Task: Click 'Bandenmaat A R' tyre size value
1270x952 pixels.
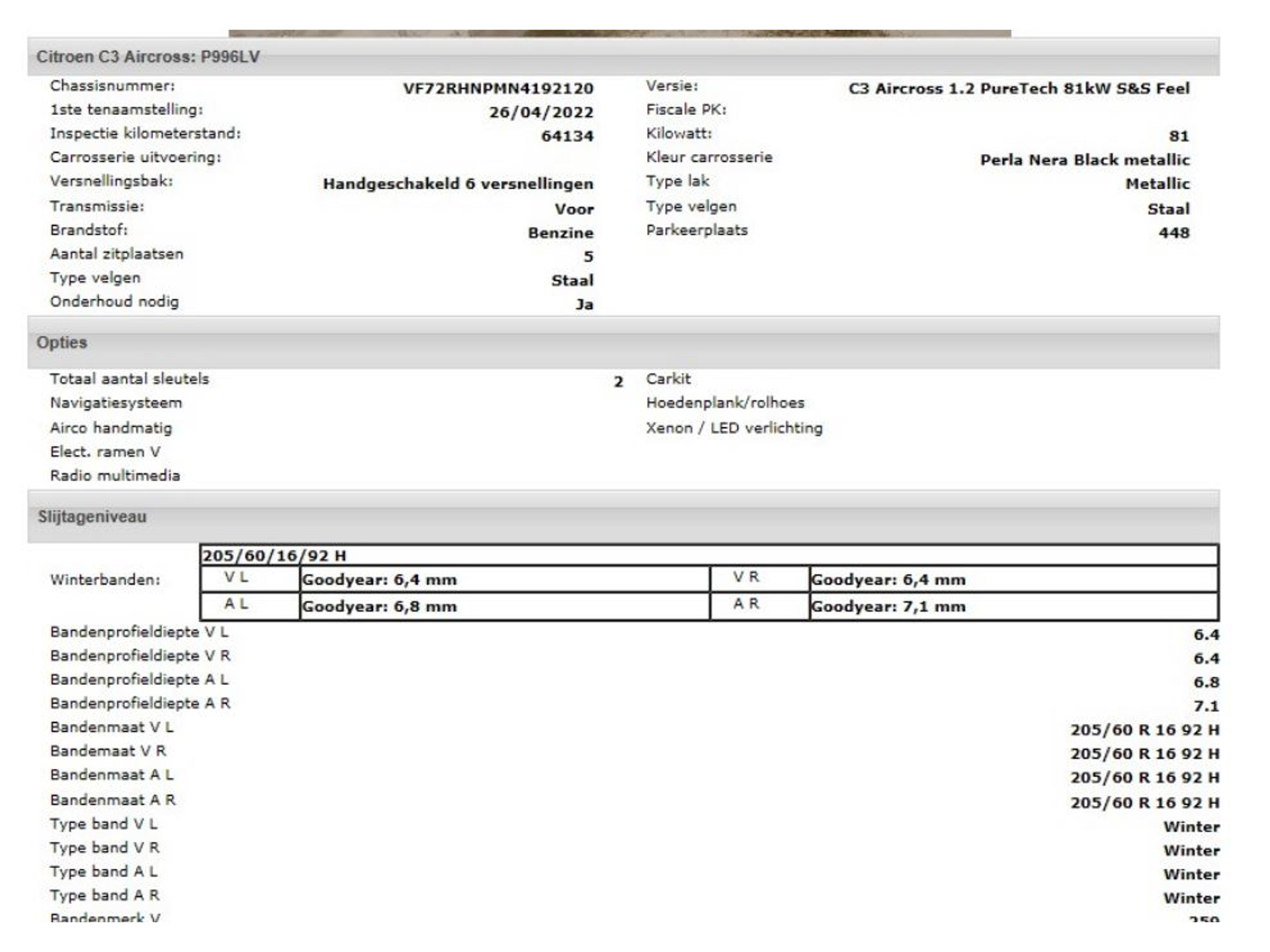Action: [x=1145, y=803]
